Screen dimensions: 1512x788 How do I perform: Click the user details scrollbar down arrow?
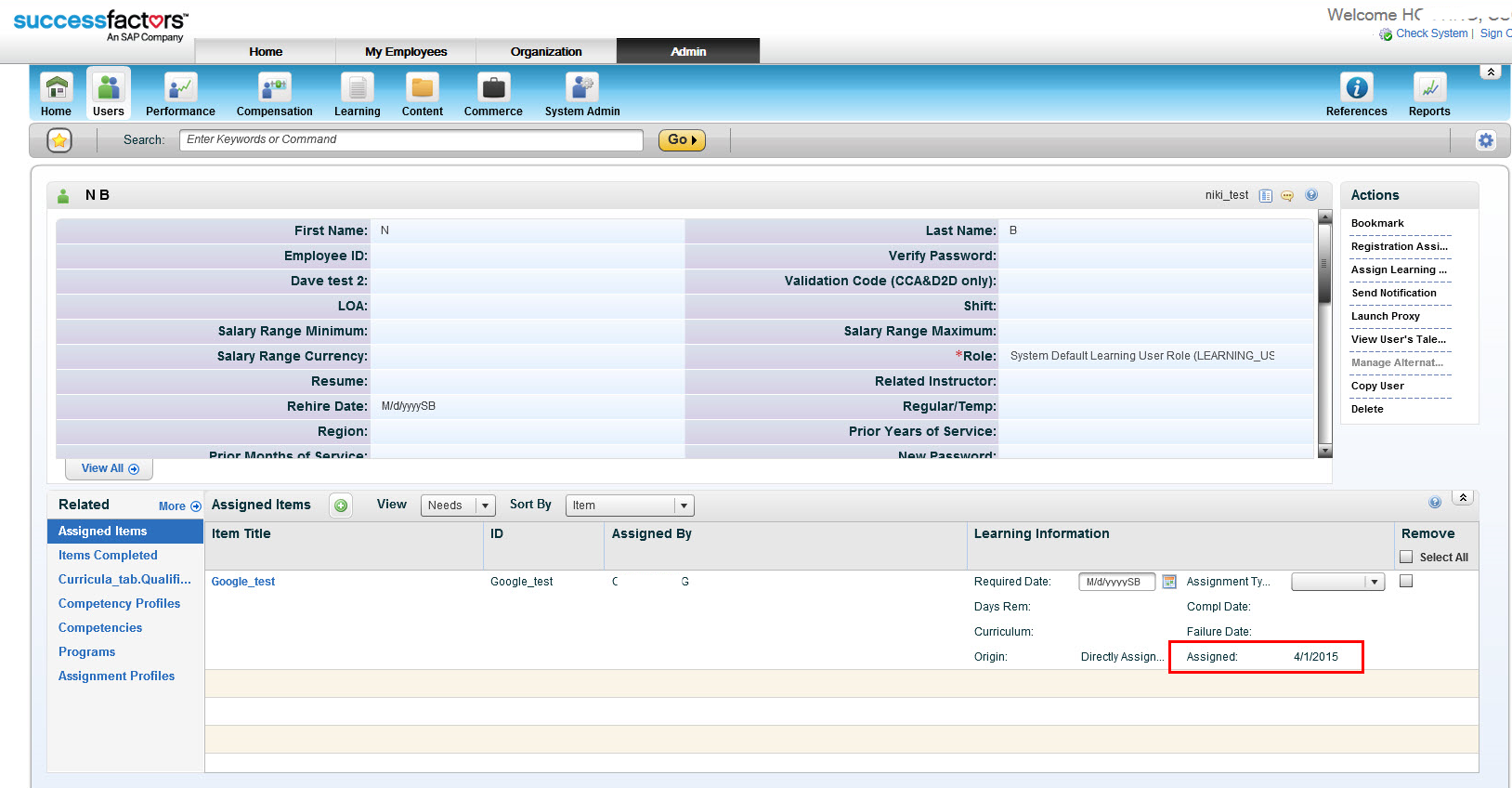(x=1325, y=451)
